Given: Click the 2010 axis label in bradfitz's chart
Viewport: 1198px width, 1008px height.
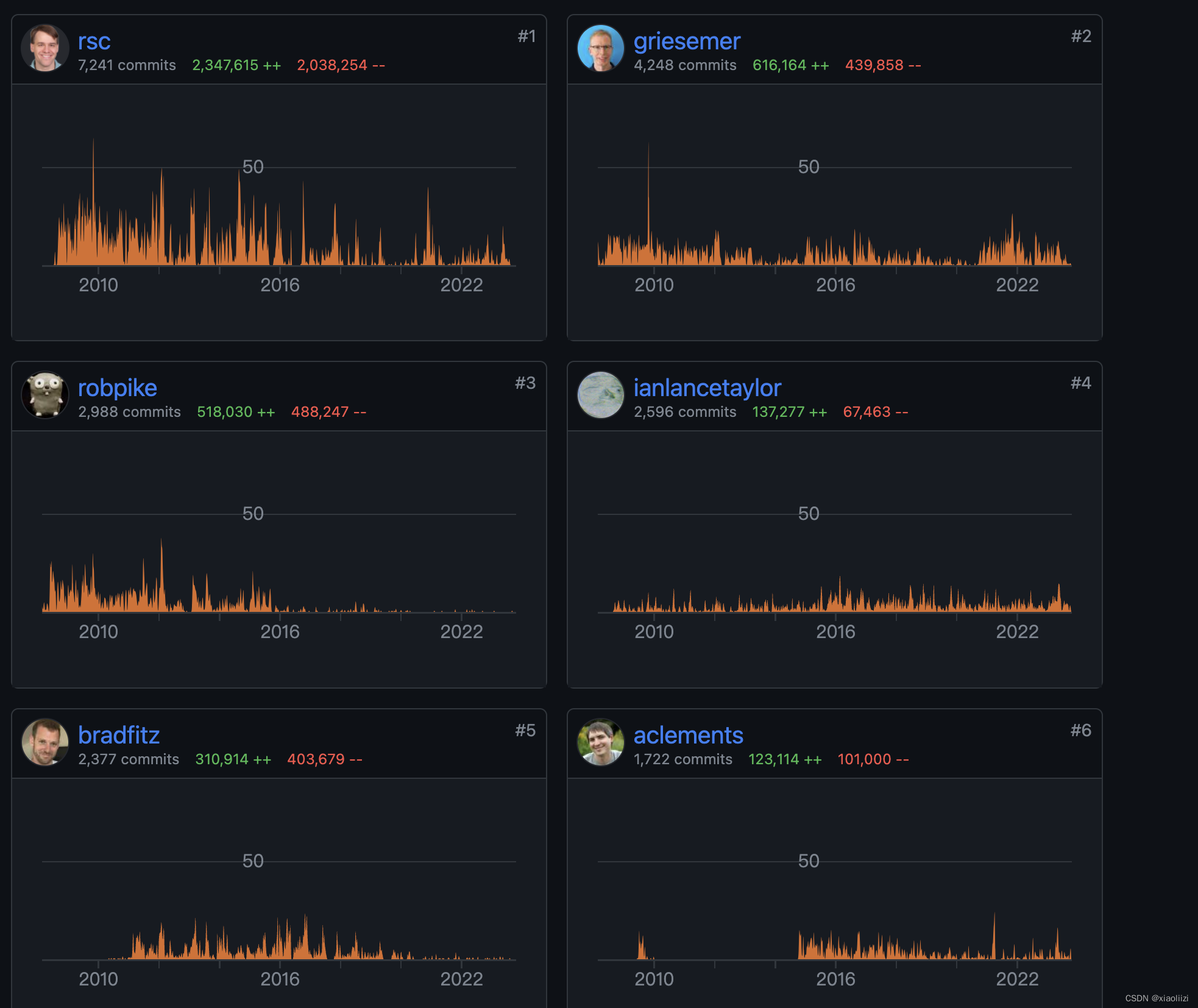Looking at the screenshot, I should tap(99, 979).
